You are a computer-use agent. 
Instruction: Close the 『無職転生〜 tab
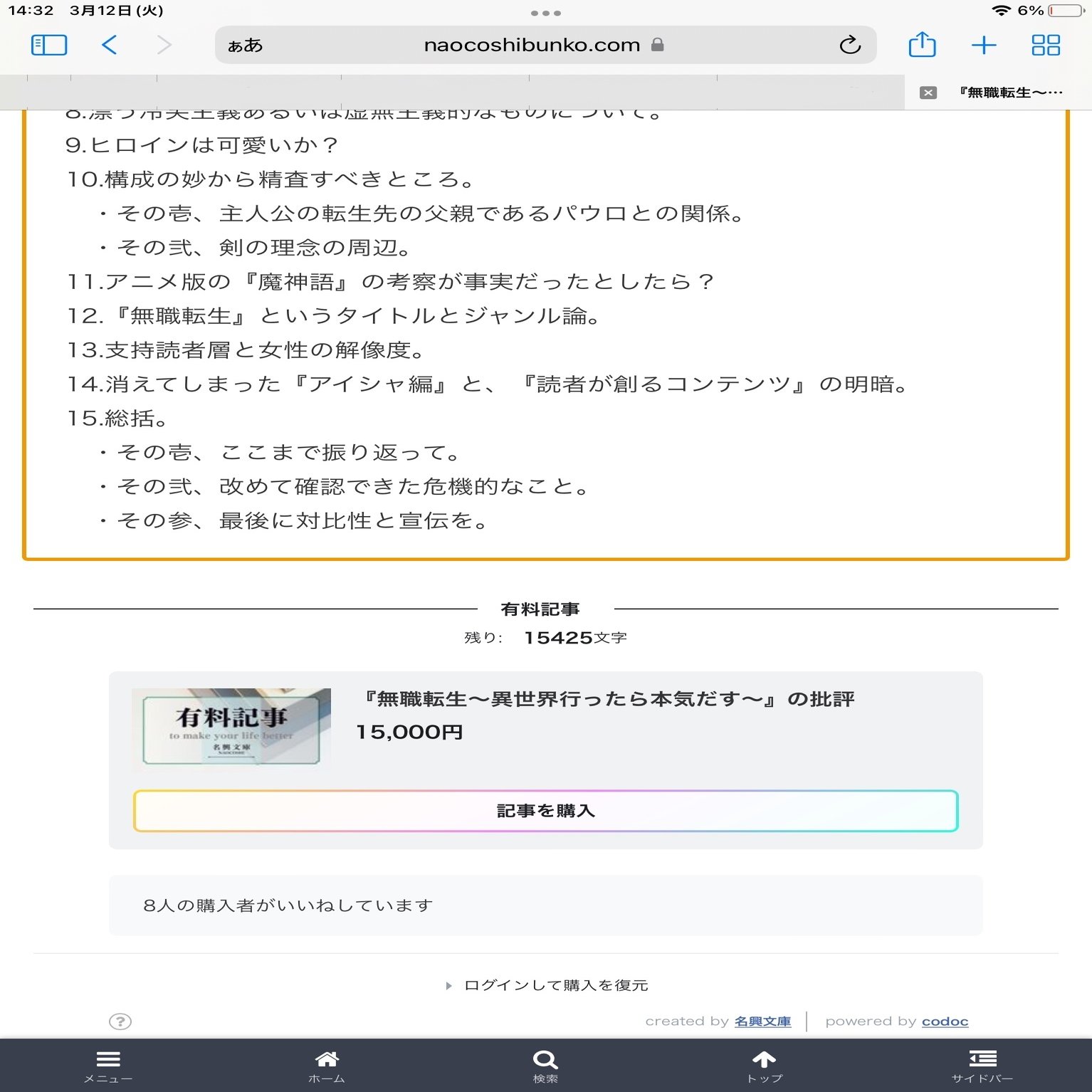[928, 93]
